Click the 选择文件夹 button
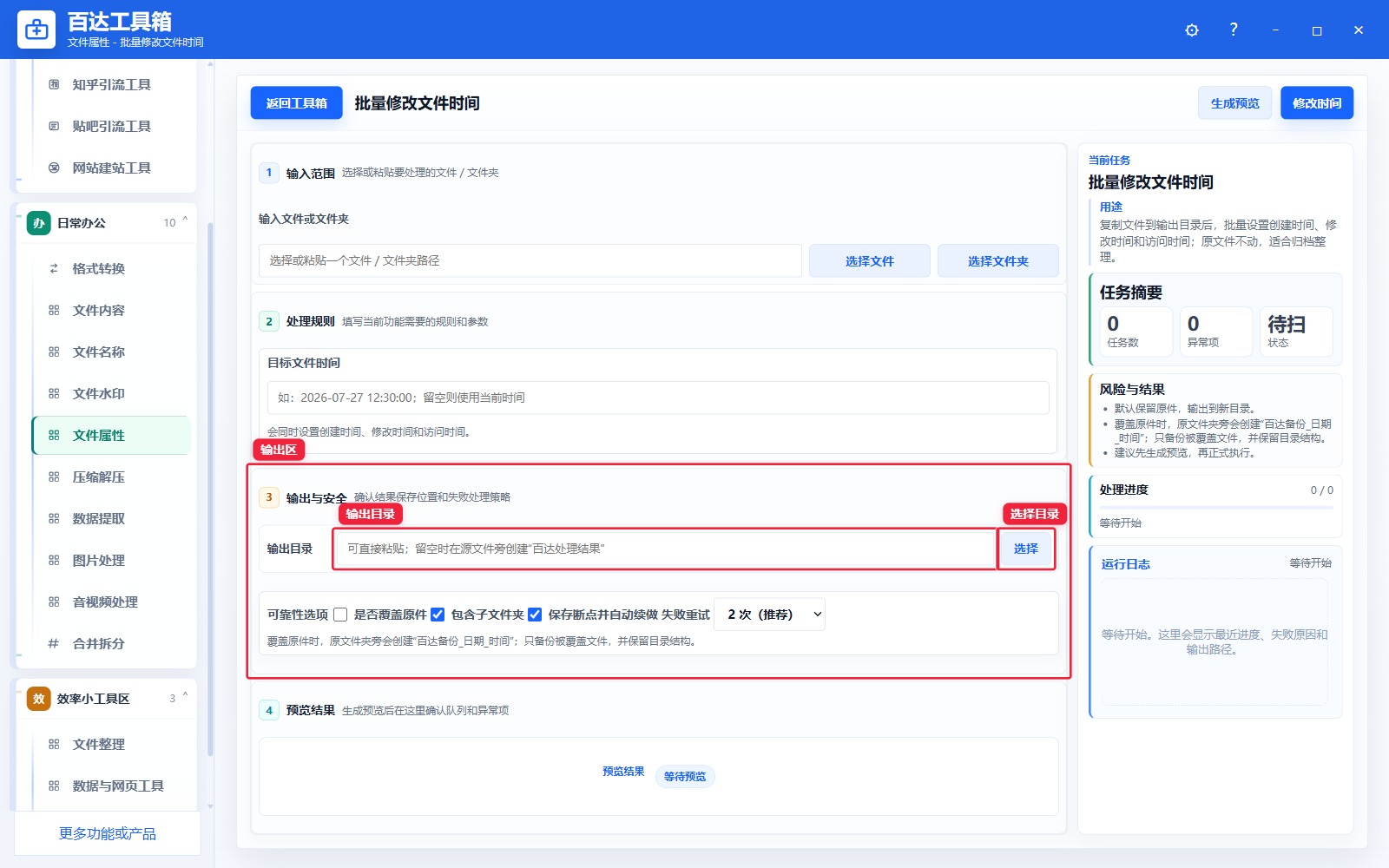 coord(998,260)
